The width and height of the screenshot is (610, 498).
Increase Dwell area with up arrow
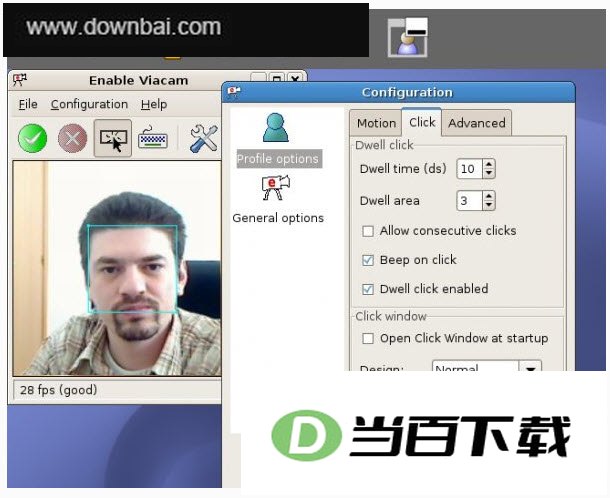click(489, 196)
